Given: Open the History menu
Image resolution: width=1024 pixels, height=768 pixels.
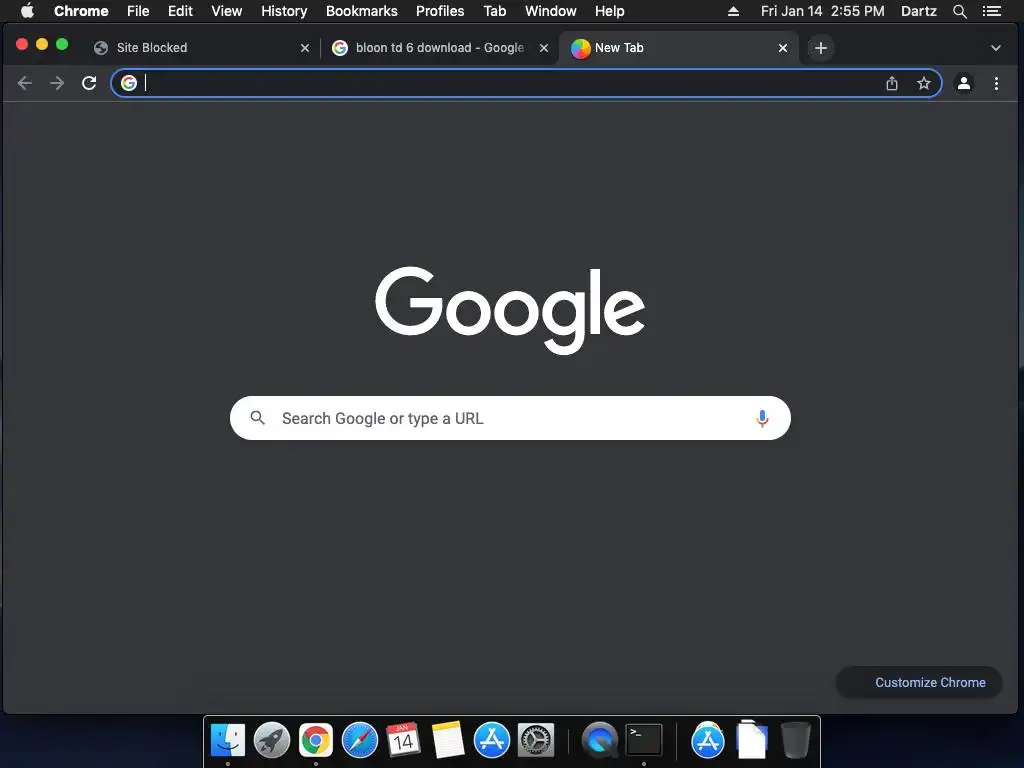Looking at the screenshot, I should click(x=284, y=11).
